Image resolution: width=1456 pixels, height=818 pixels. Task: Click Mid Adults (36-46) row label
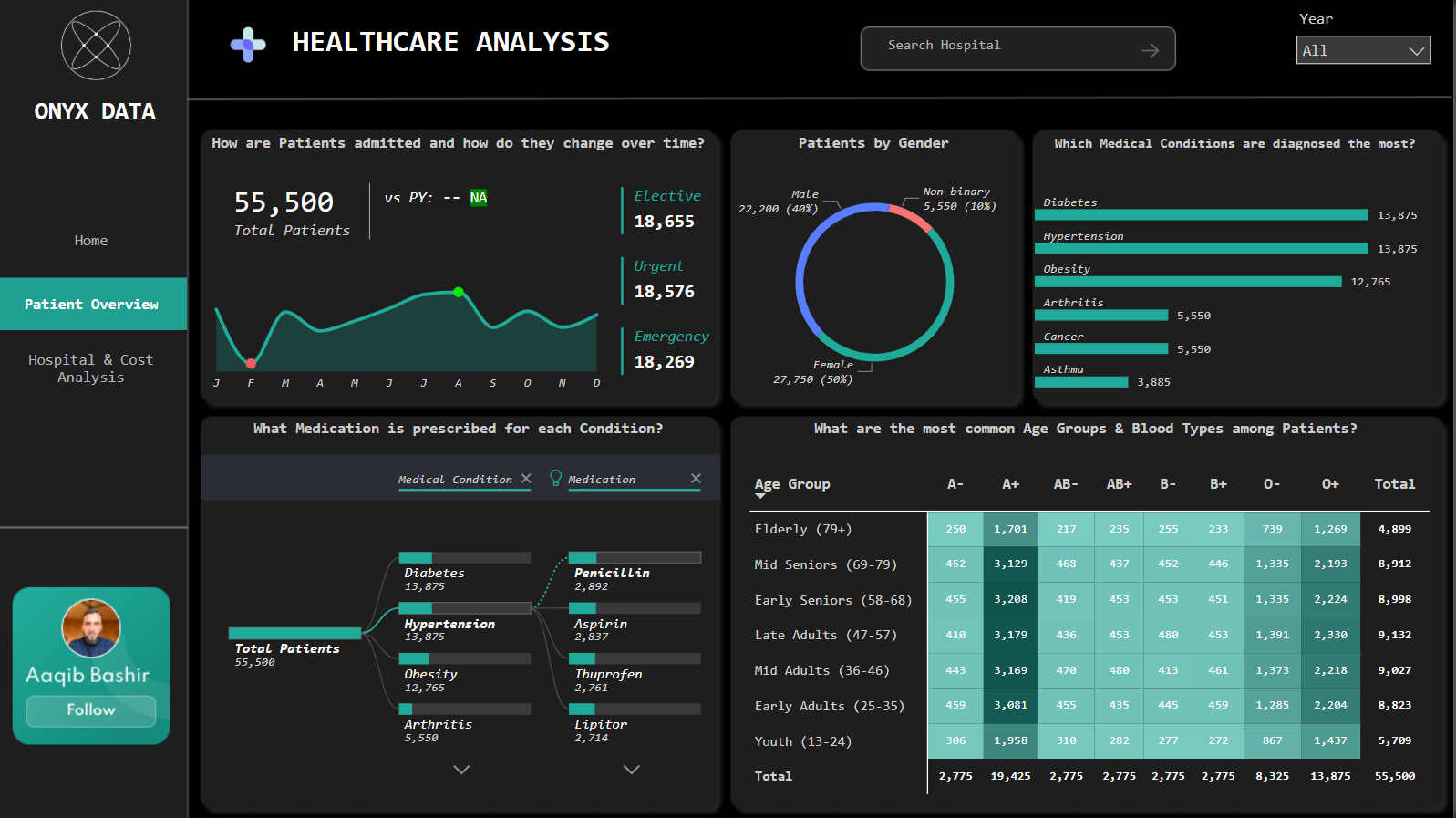tap(821, 670)
